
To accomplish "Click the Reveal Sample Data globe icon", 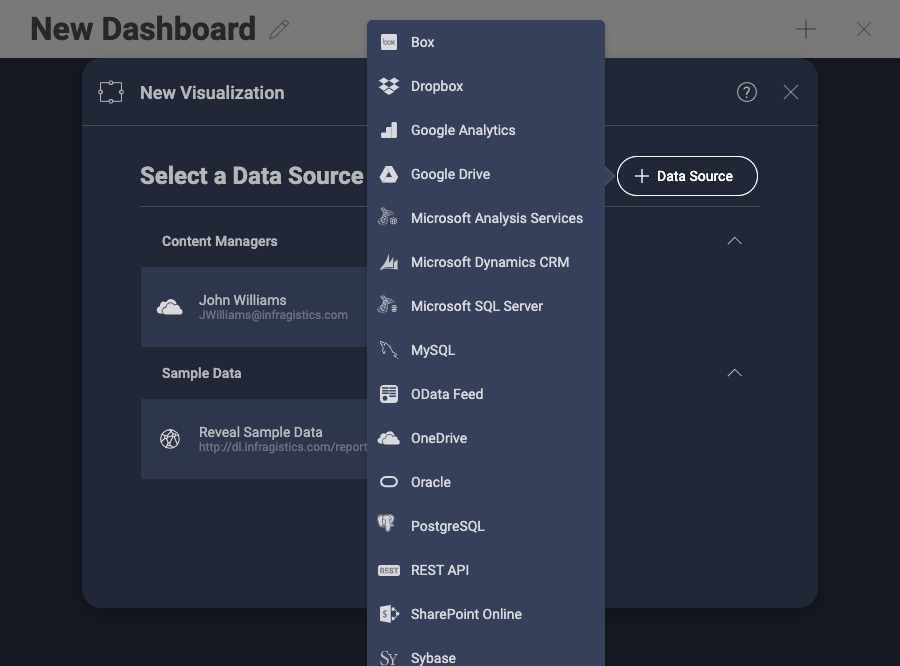I will (x=170, y=439).
